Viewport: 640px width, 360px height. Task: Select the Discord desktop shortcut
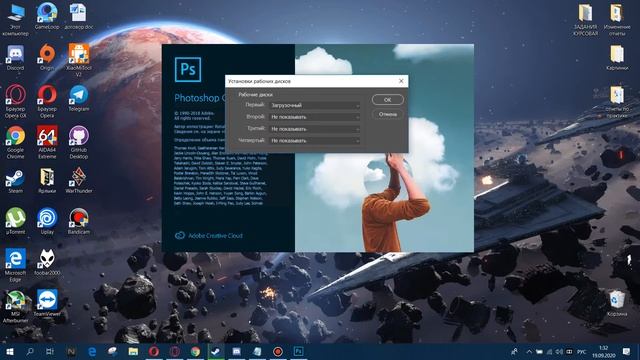coord(16,57)
